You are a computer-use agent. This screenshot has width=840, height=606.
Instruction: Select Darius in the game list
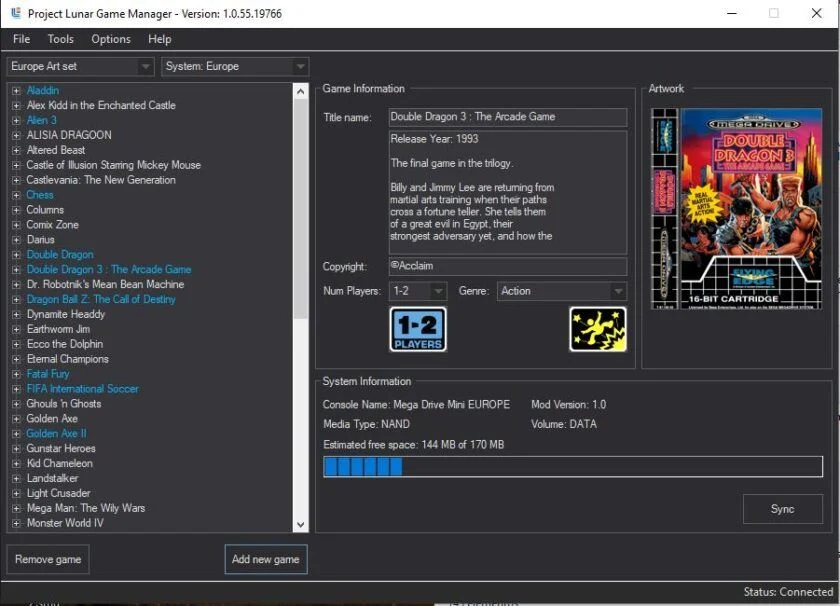point(41,240)
